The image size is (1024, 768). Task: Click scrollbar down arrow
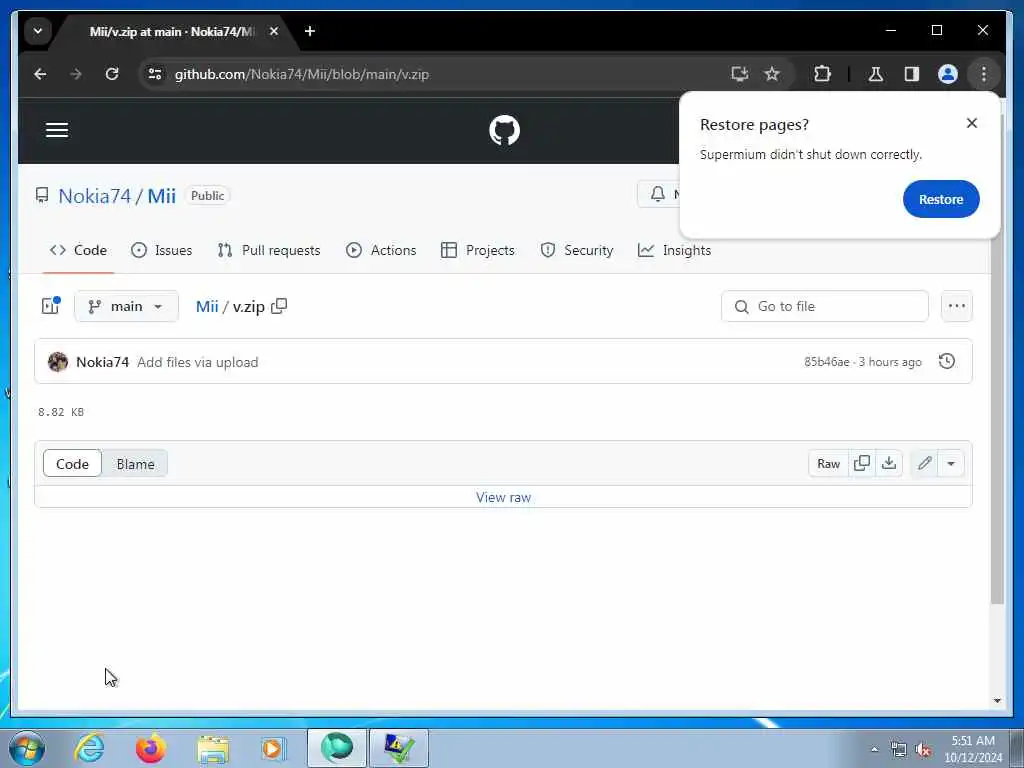[997, 701]
